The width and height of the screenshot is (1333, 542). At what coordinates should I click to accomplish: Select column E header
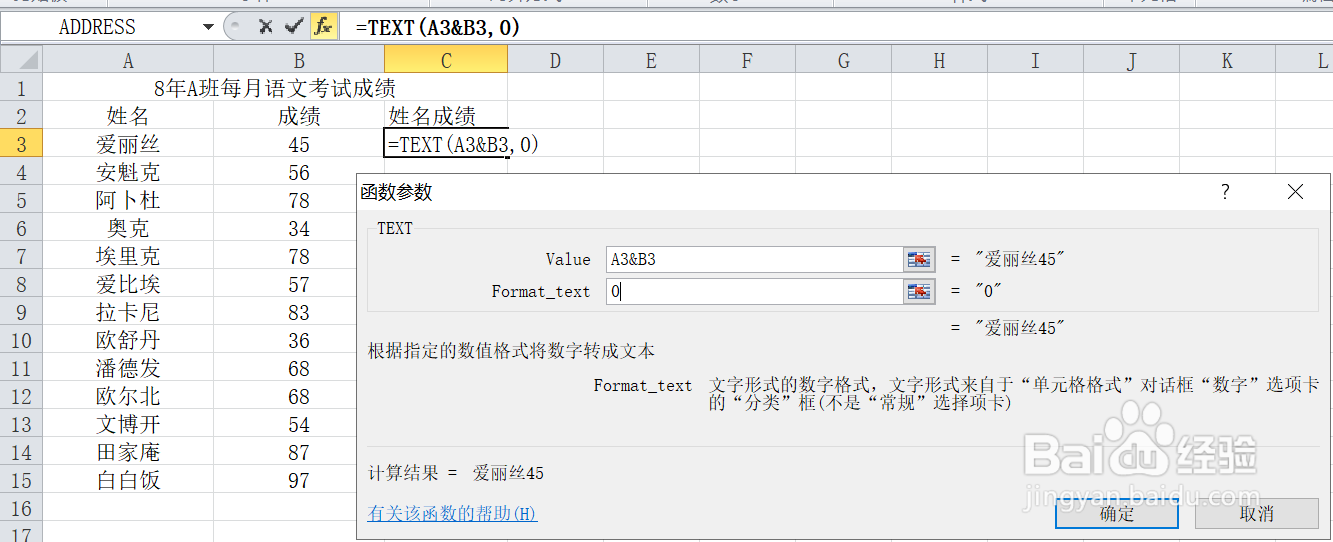pos(651,61)
